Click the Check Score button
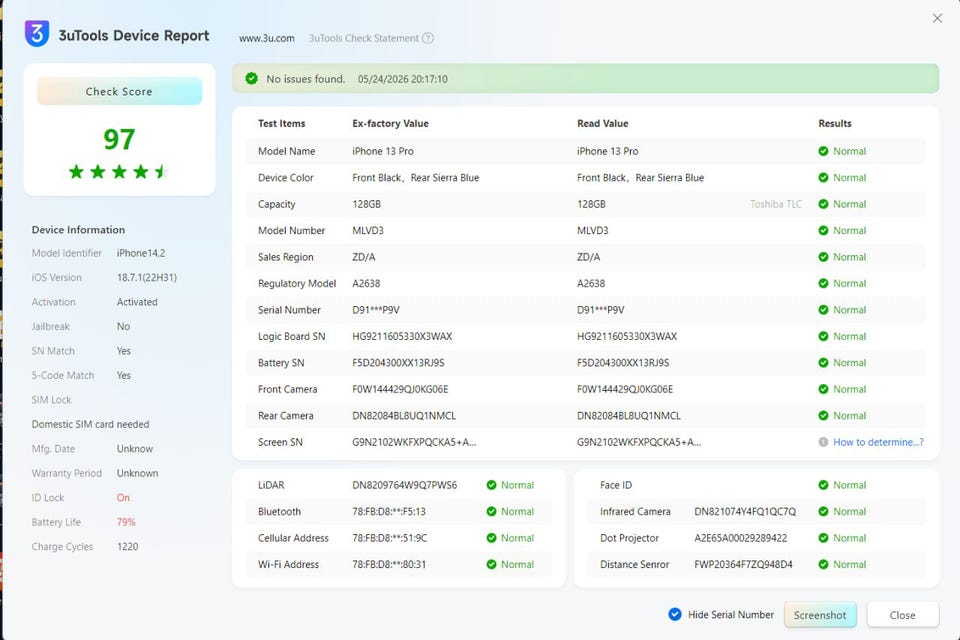Image resolution: width=960 pixels, height=640 pixels. 119,91
